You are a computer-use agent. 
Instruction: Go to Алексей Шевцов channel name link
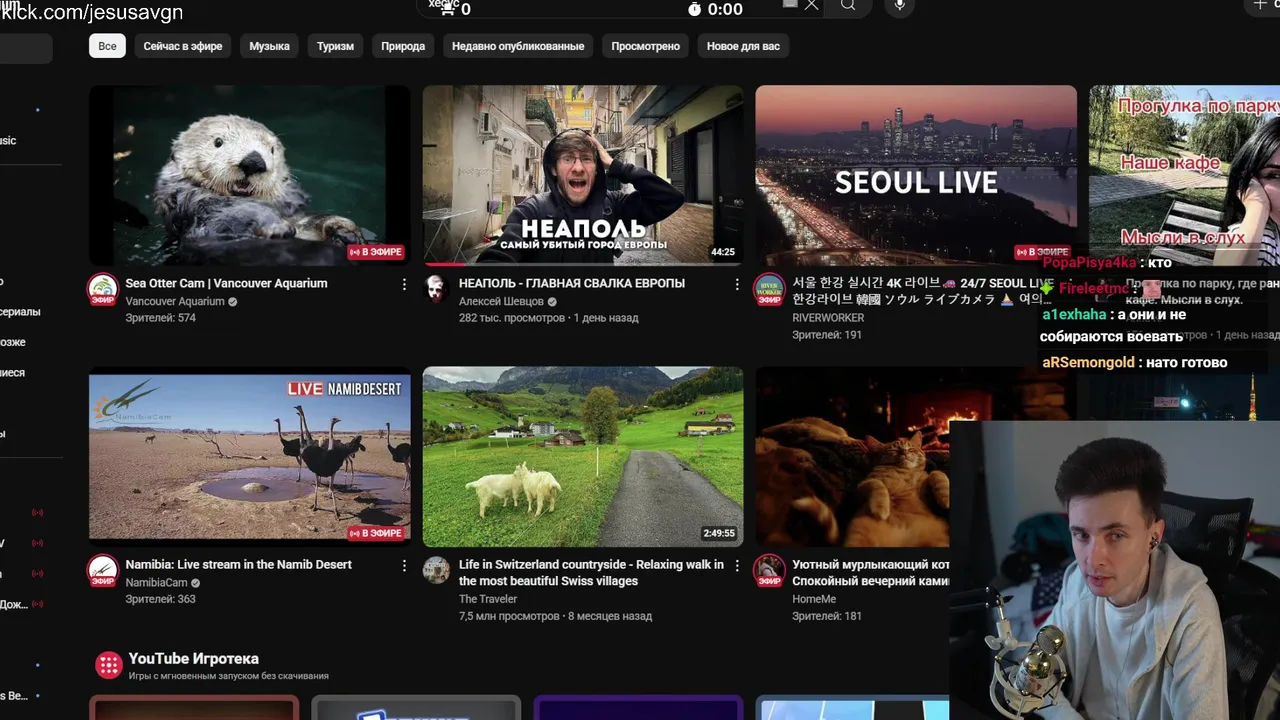[501, 301]
